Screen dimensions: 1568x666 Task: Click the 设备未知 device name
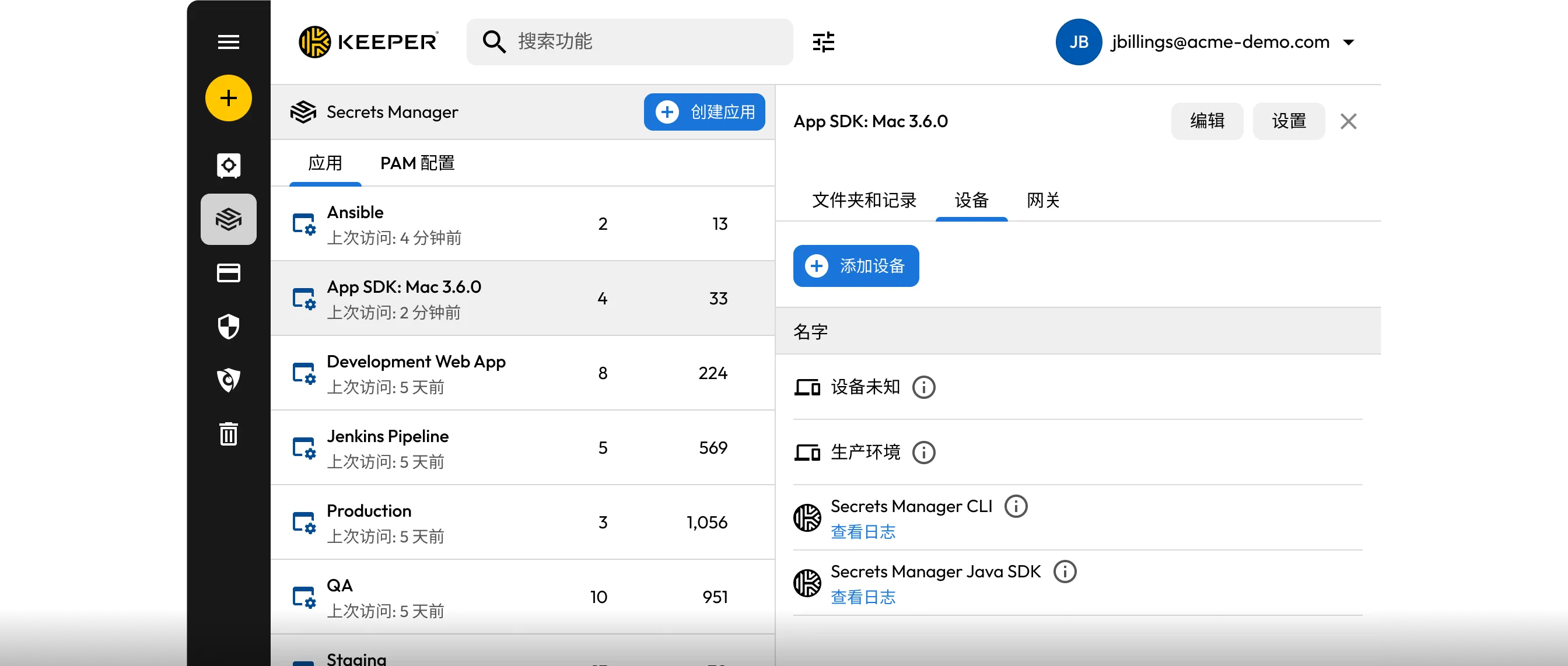865,387
